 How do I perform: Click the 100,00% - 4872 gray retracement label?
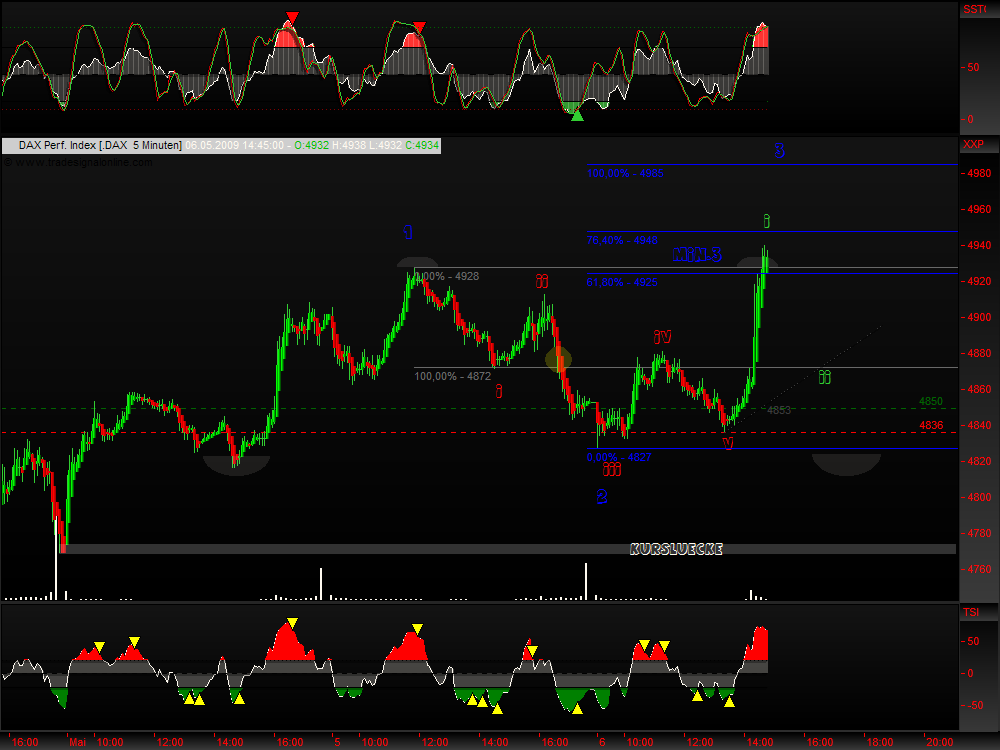click(452, 376)
